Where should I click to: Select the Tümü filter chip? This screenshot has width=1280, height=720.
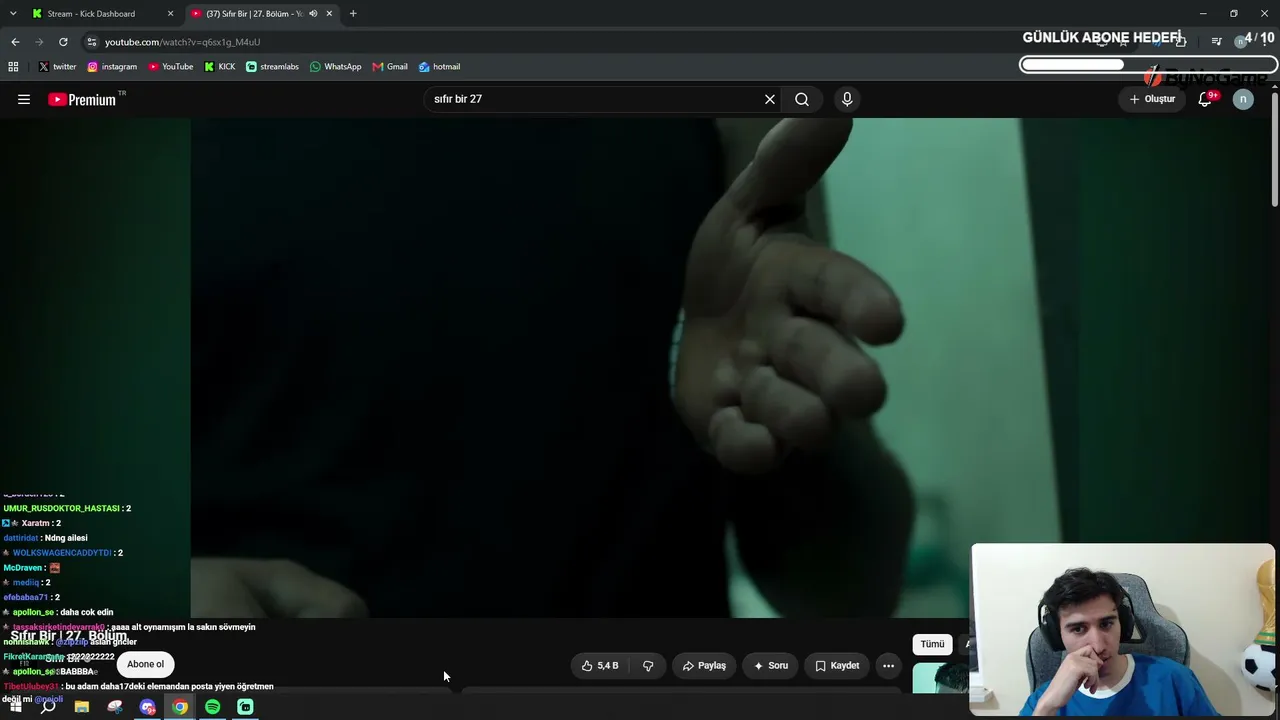tap(932, 644)
